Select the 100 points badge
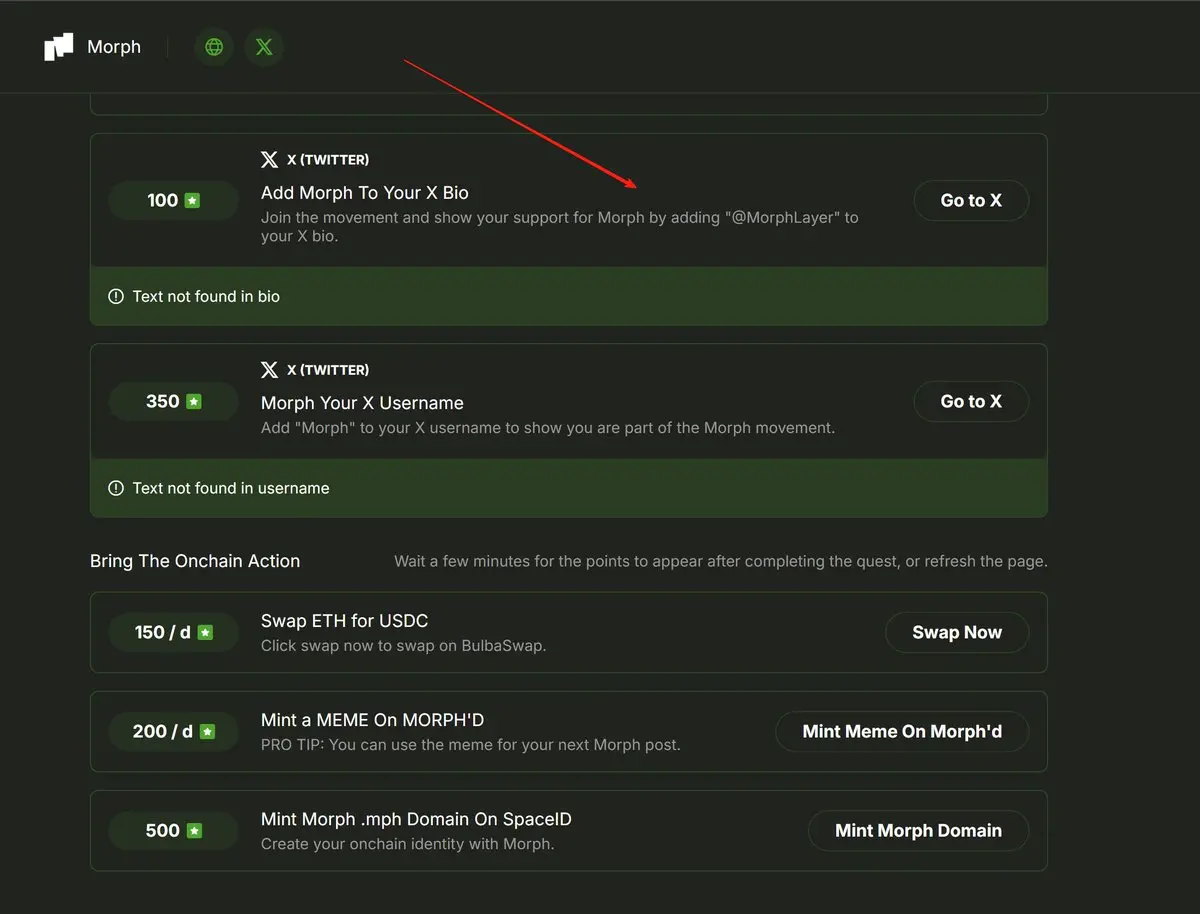Viewport: 1200px width, 914px height. pos(174,200)
